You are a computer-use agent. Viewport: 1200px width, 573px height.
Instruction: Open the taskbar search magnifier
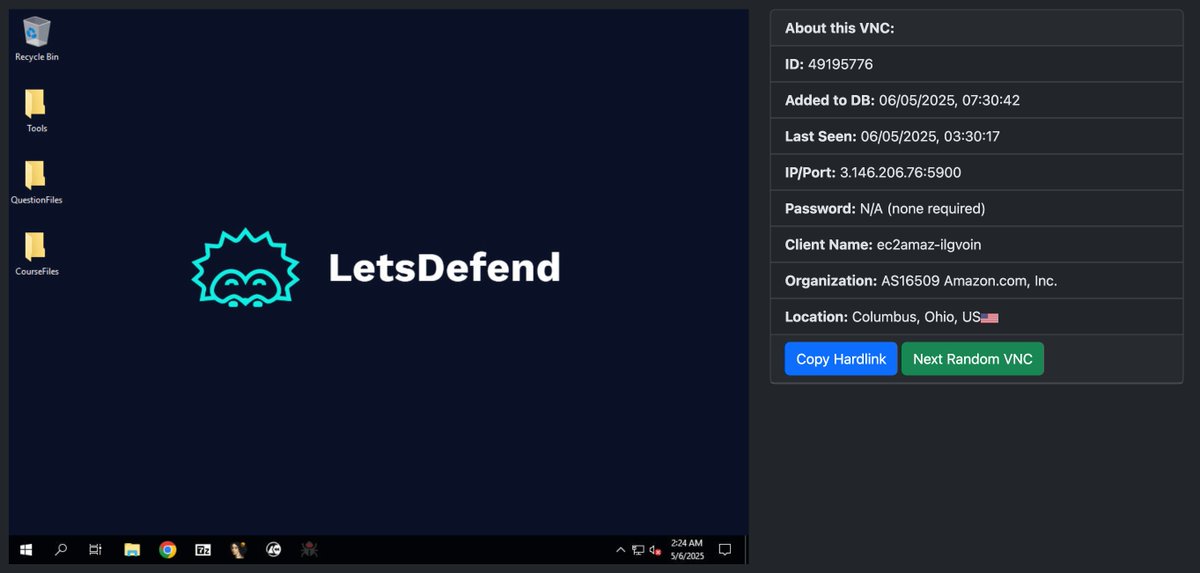click(x=61, y=549)
